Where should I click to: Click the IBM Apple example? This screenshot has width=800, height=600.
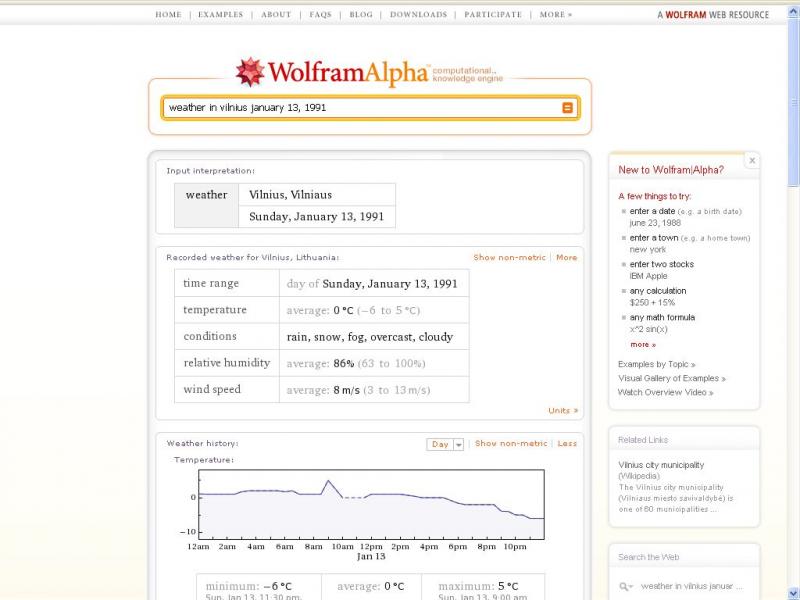point(648,276)
